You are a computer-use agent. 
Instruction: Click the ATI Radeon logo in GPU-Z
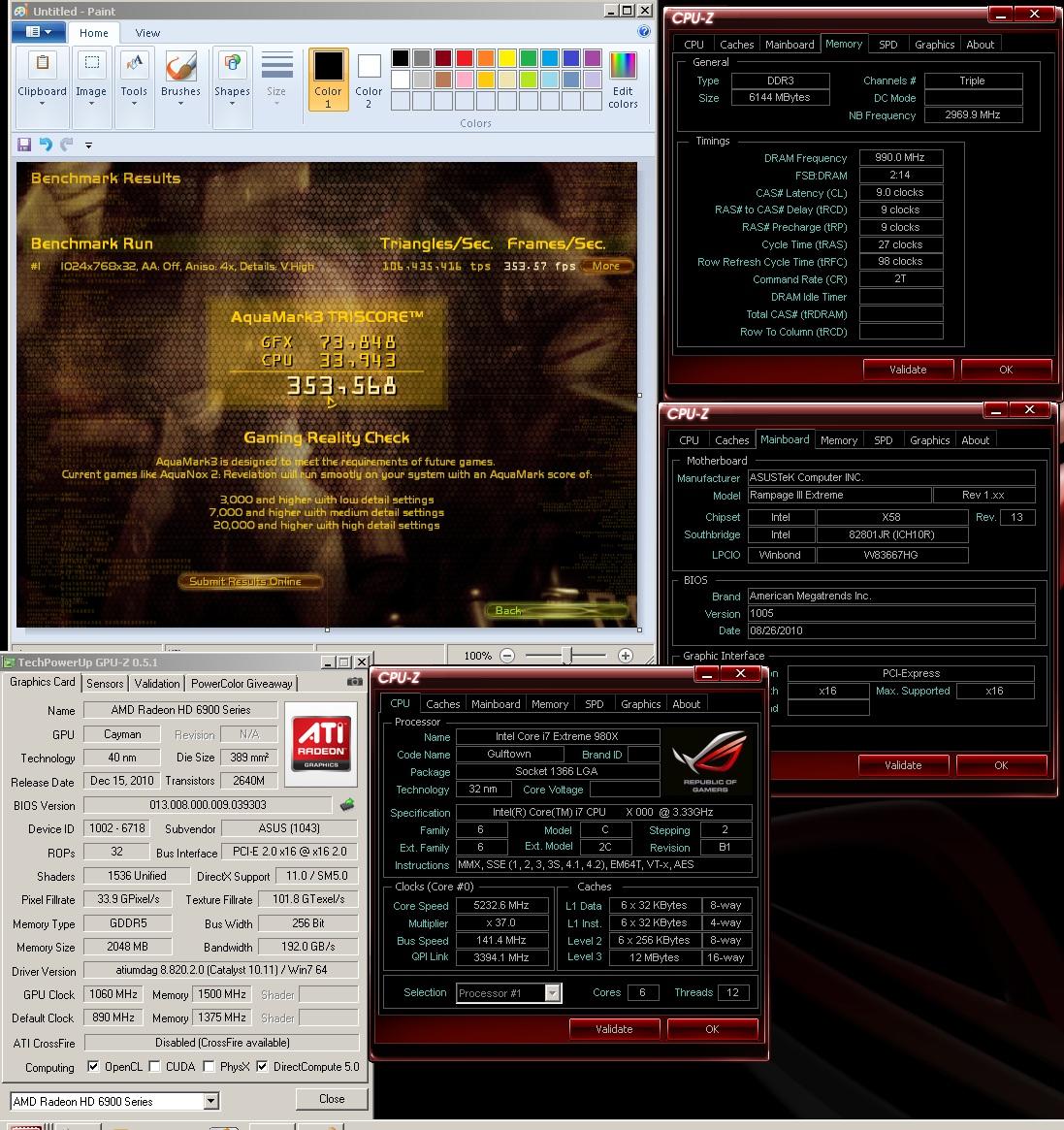pos(321,744)
